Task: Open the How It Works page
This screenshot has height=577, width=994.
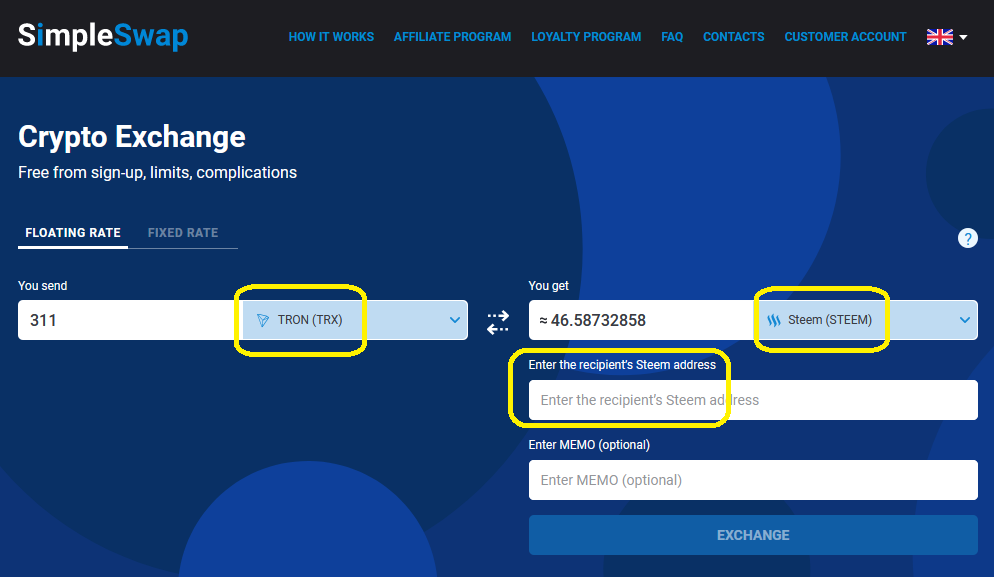Action: point(331,37)
